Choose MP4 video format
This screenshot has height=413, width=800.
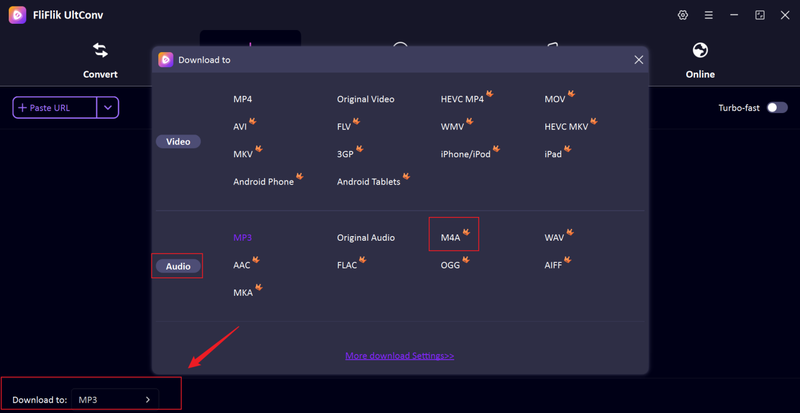pos(242,99)
